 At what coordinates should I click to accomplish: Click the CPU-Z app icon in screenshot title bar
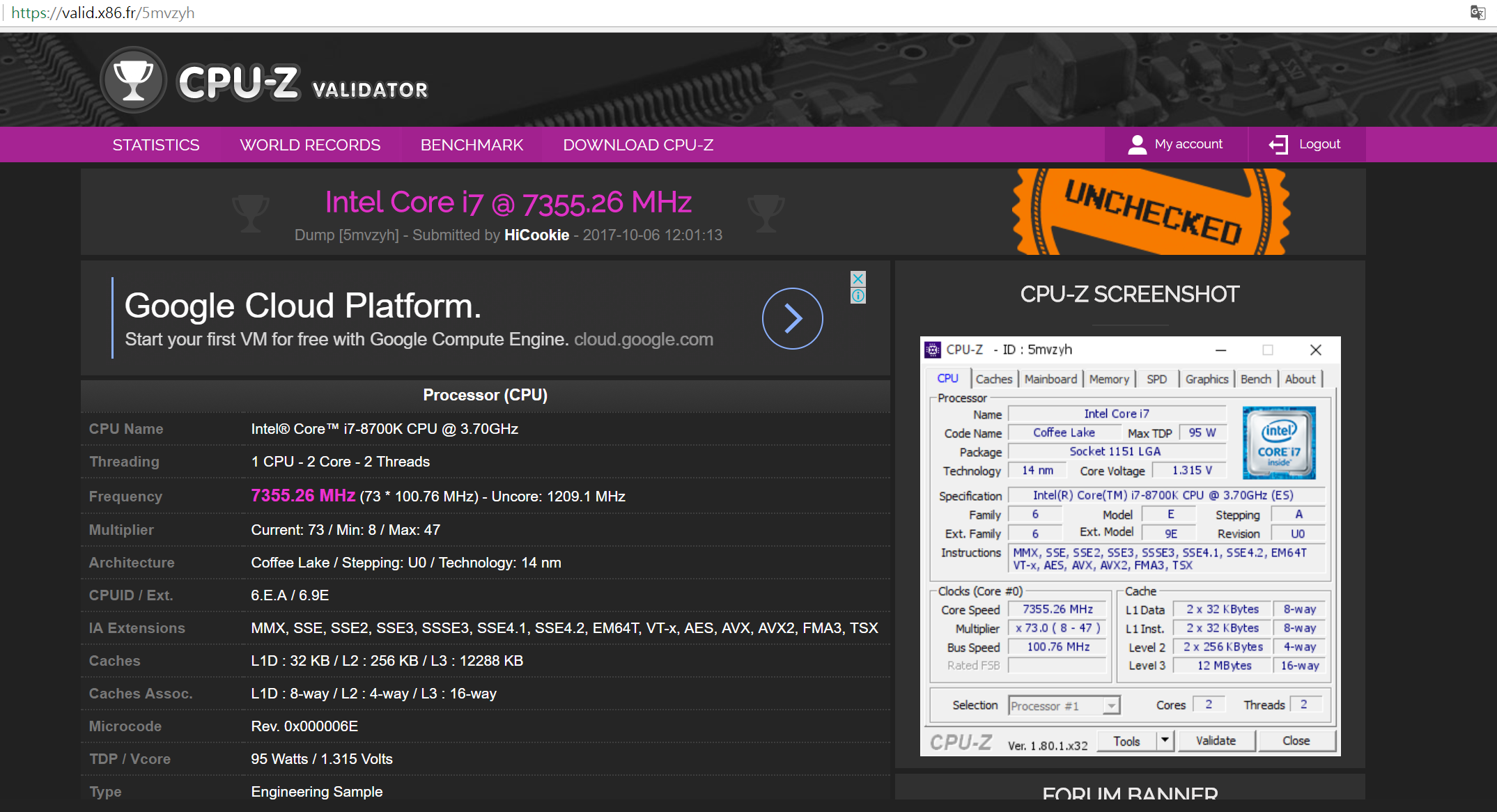point(933,350)
